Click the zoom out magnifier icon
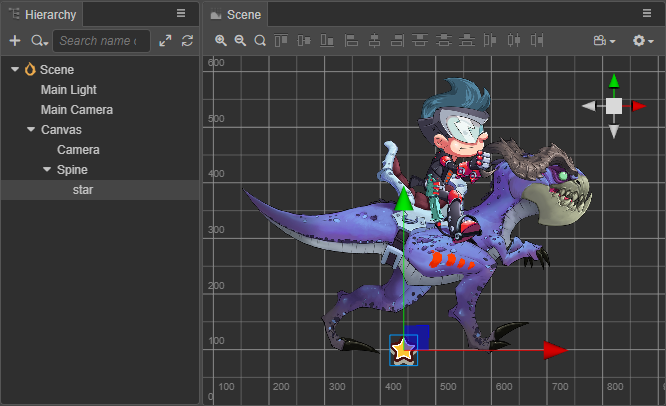The width and height of the screenshot is (666, 406). click(240, 41)
